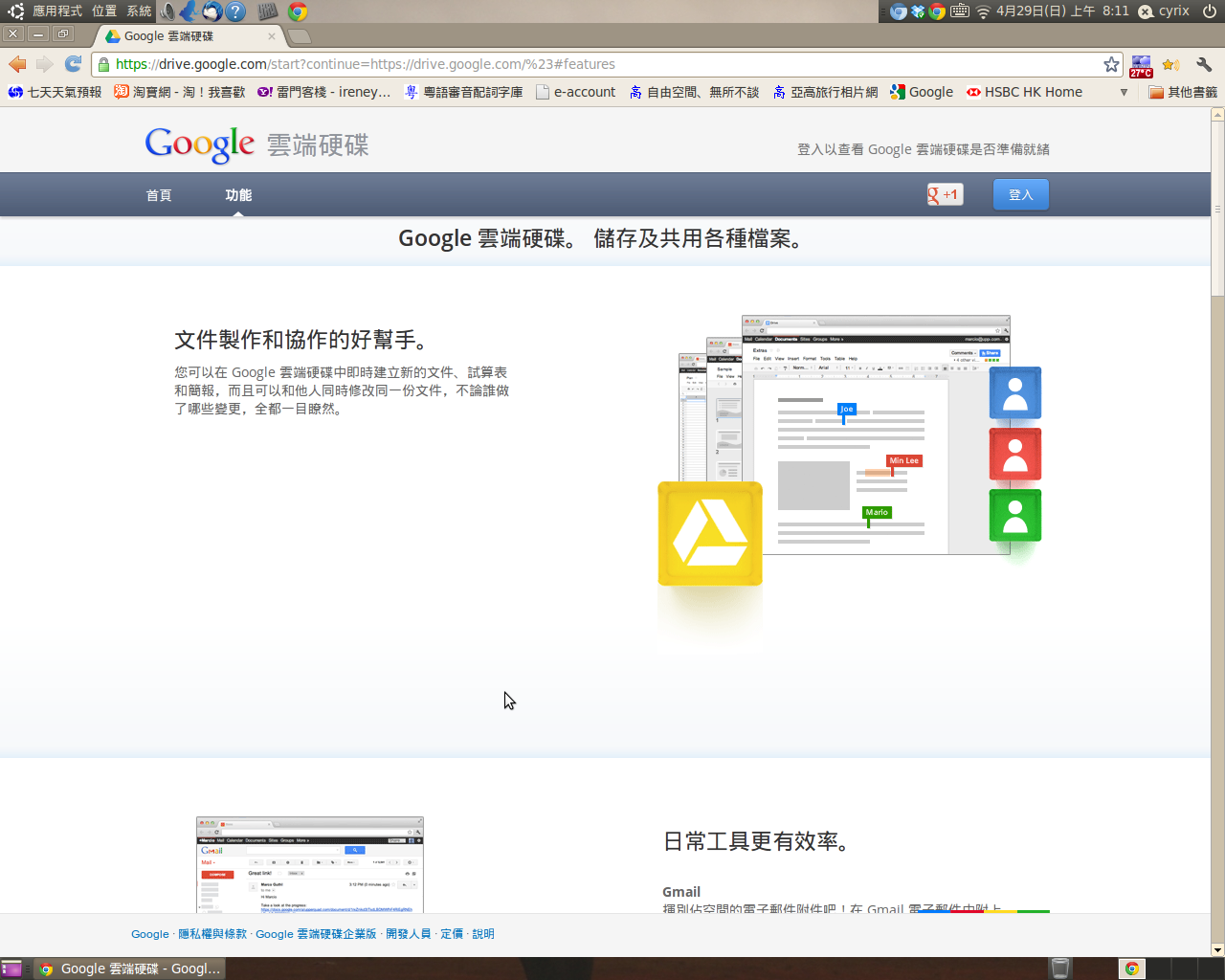Launch Thunderbird mail from the top panel
1225x980 pixels.
tap(212, 11)
